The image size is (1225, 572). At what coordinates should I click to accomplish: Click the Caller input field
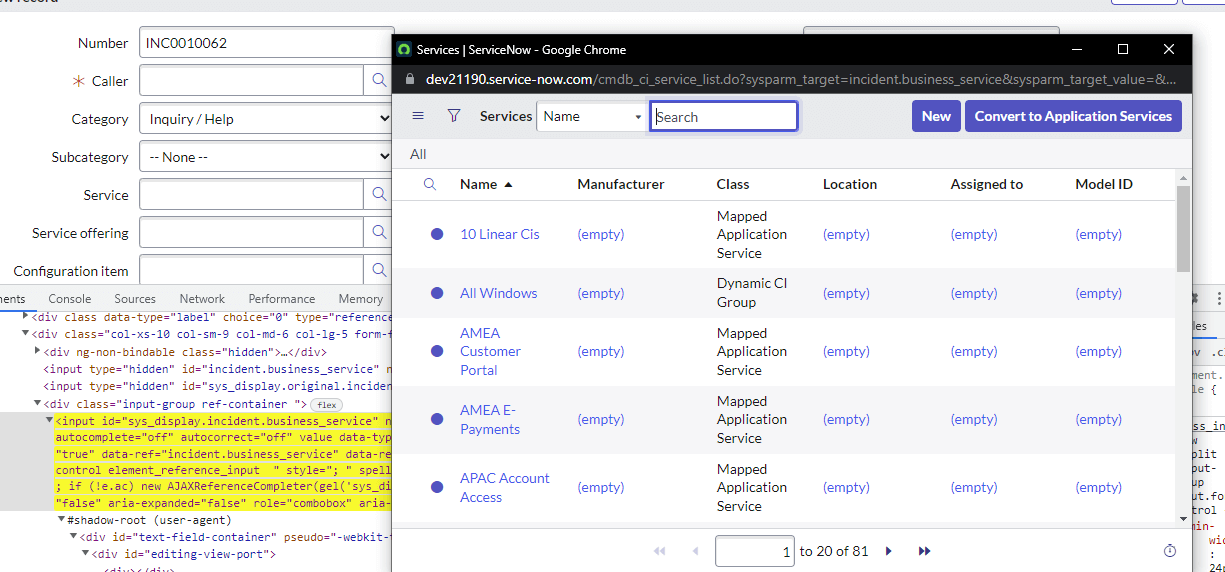tap(251, 81)
